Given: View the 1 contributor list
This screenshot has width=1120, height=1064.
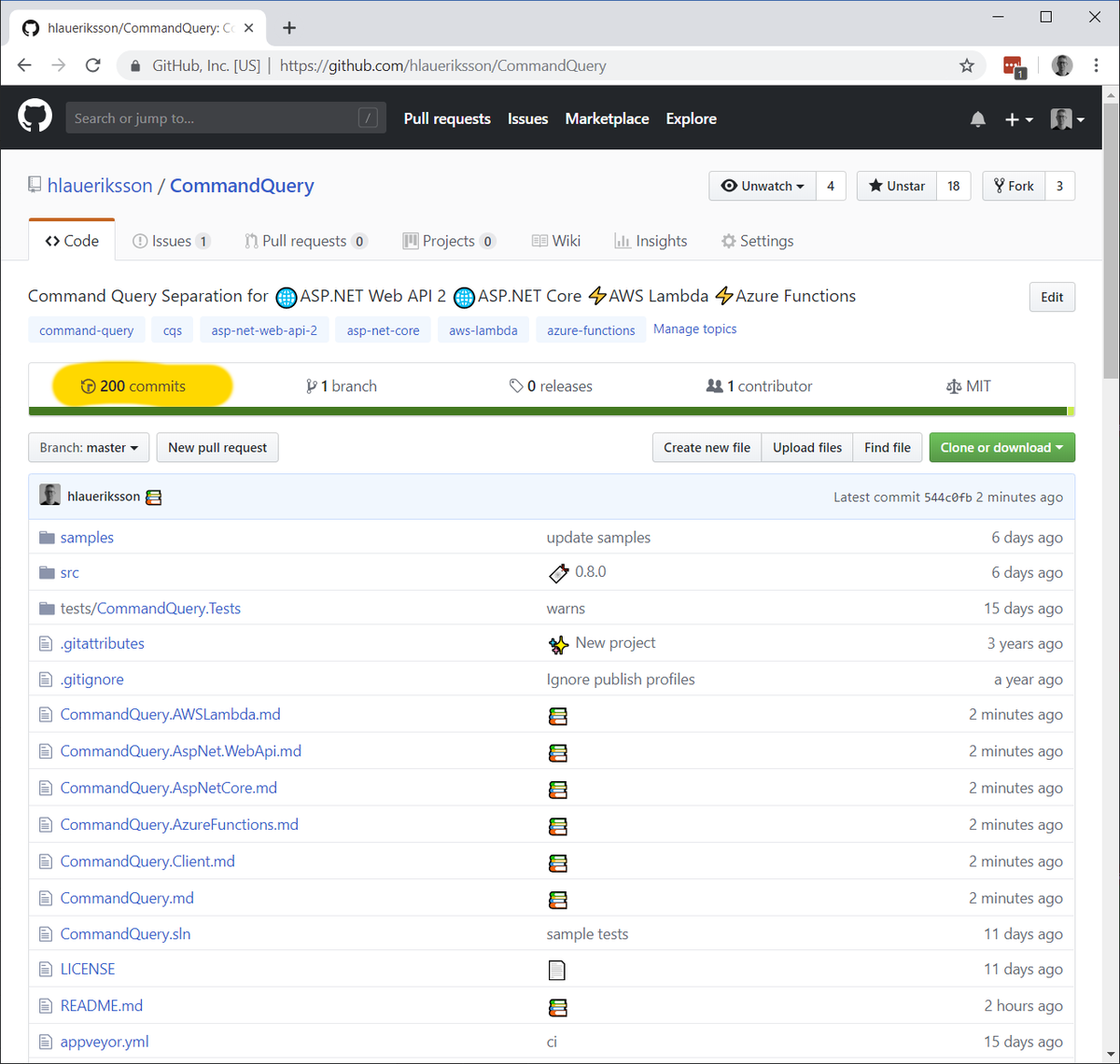Looking at the screenshot, I should coord(760,386).
